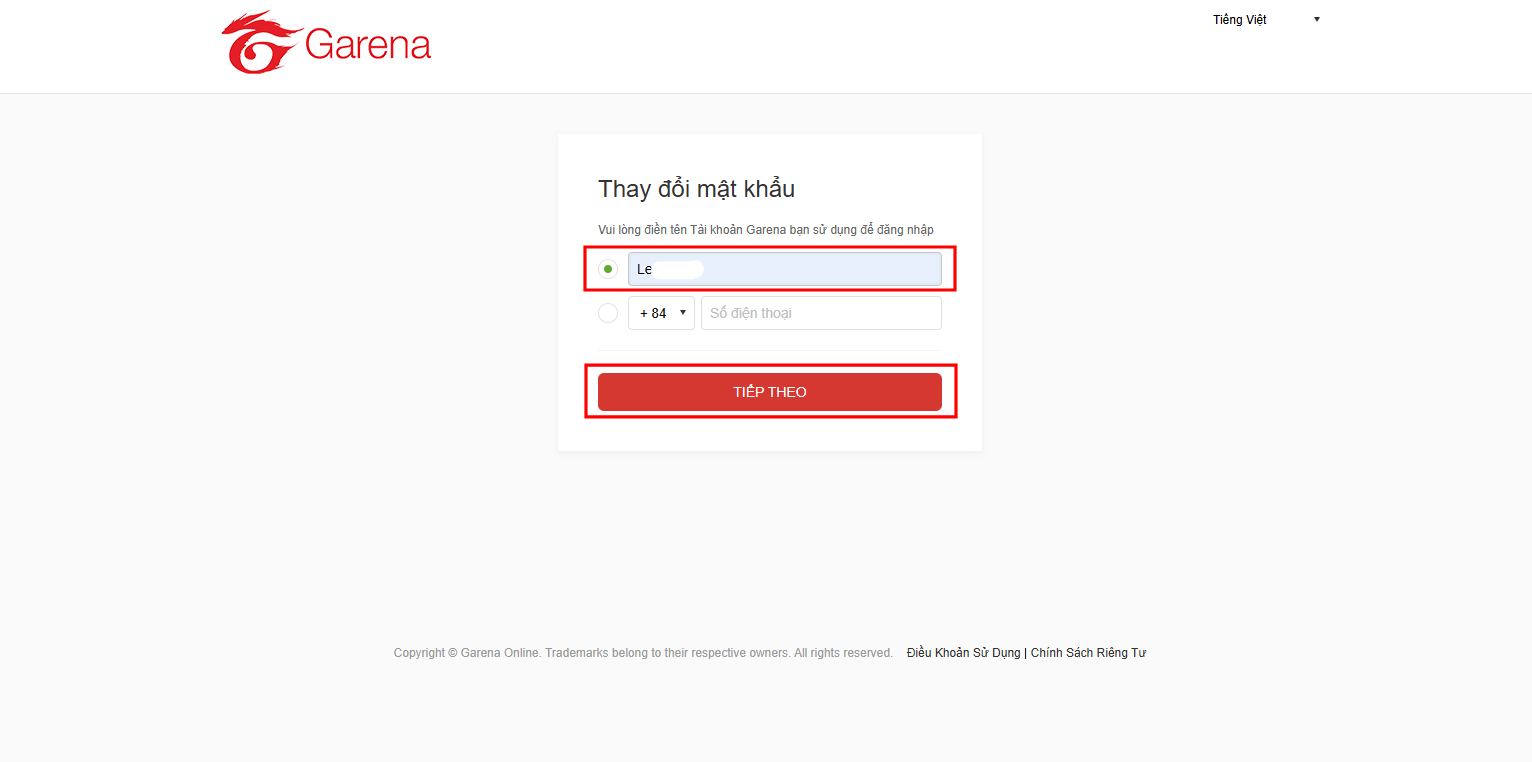This screenshot has height=762, width=1532.
Task: Click the Trademarks belong to owners text
Action: click(x=667, y=653)
